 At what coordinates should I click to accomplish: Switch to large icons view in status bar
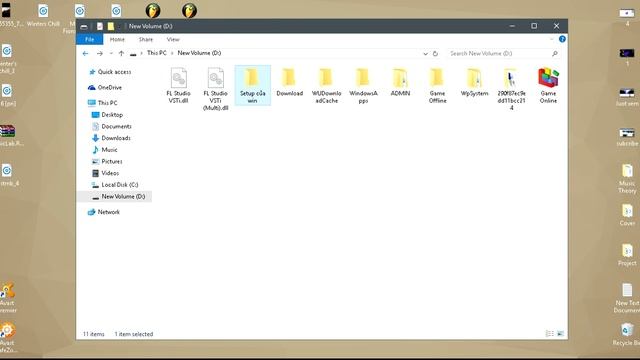[560, 334]
